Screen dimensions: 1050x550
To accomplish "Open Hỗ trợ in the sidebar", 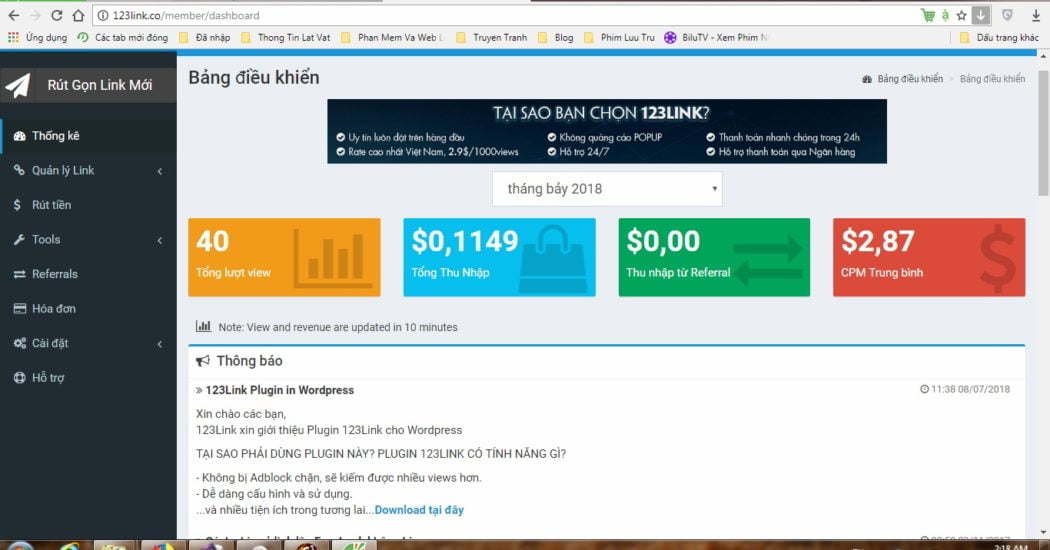I will click(x=88, y=378).
